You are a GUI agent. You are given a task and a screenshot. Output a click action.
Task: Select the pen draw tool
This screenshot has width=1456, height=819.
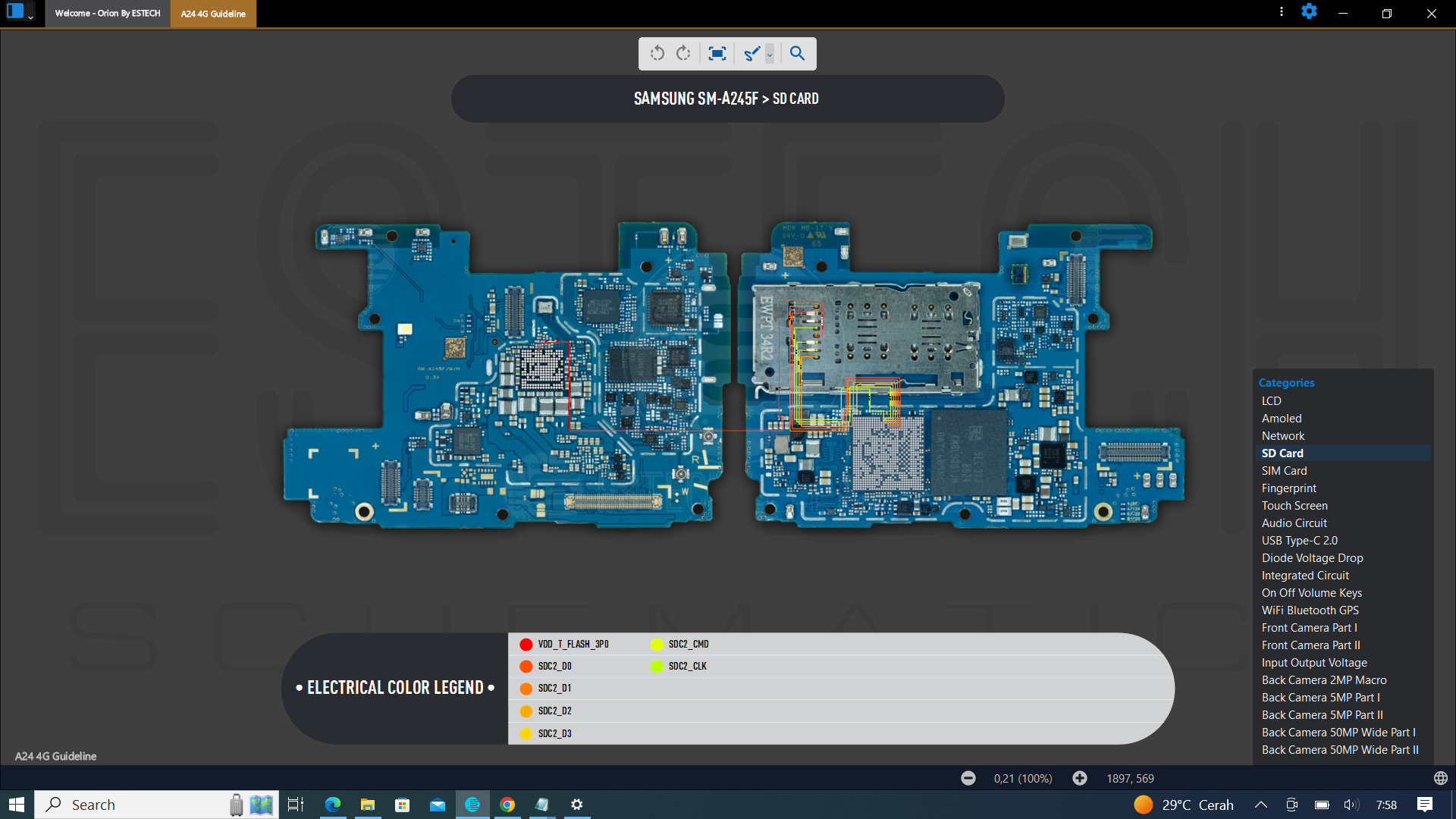pyautogui.click(x=752, y=53)
